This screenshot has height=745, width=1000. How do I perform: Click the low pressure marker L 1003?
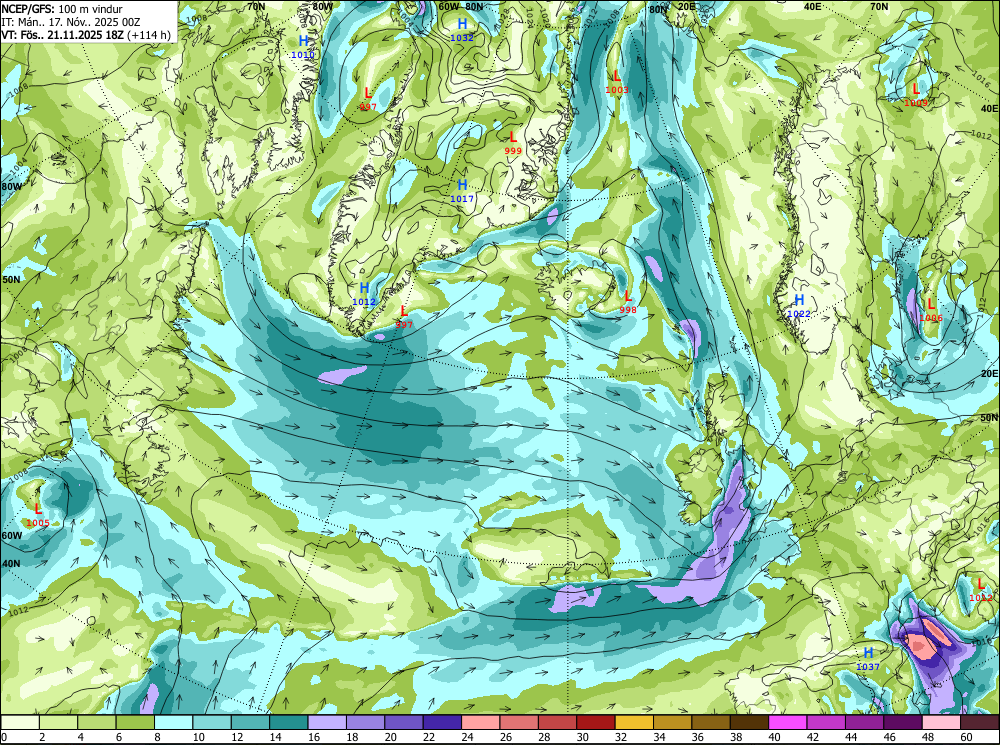point(617,82)
